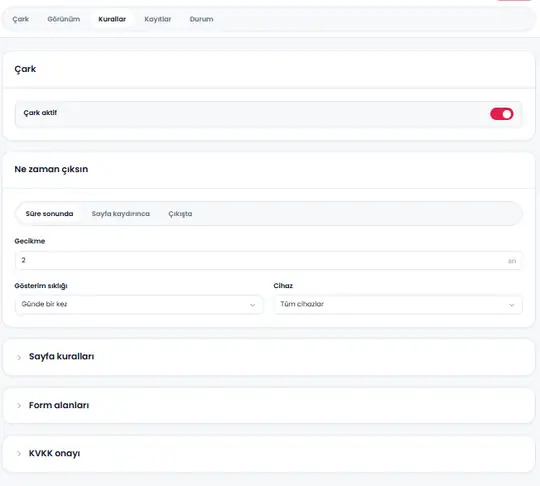Open the Cihaz dropdown showing Tüm cihazlar

[398, 304]
